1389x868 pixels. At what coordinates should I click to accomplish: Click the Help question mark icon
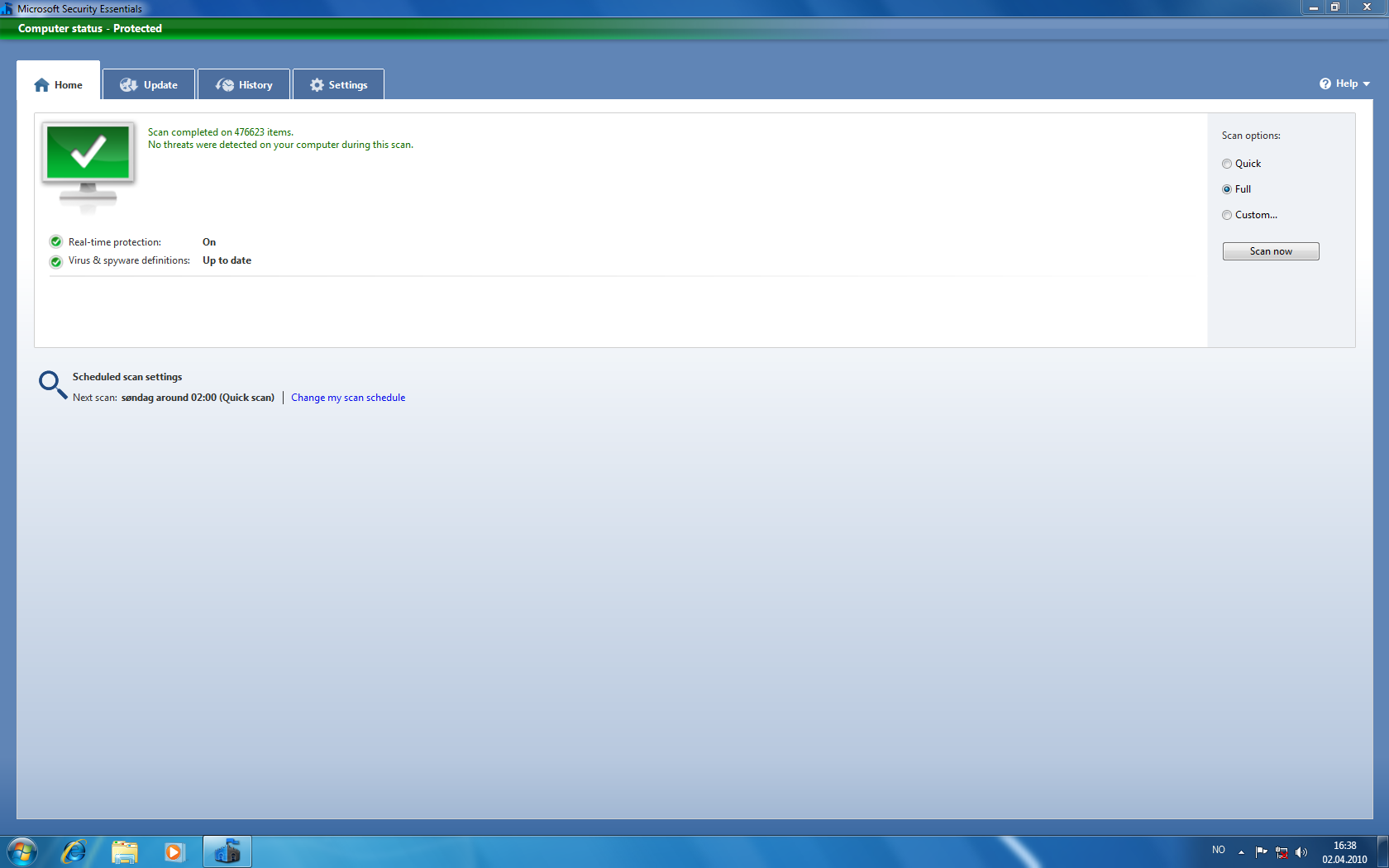click(x=1325, y=83)
